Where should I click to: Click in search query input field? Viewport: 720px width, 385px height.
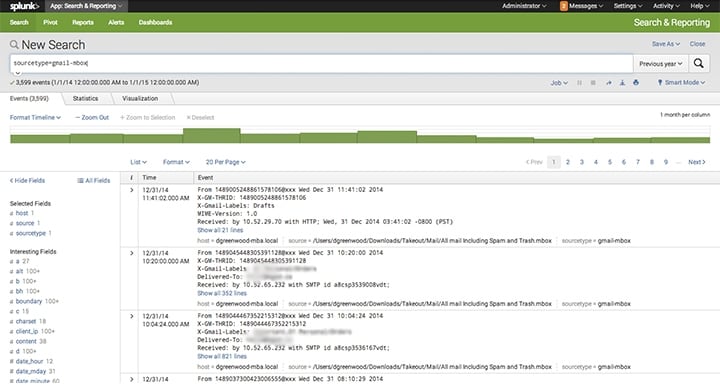321,63
